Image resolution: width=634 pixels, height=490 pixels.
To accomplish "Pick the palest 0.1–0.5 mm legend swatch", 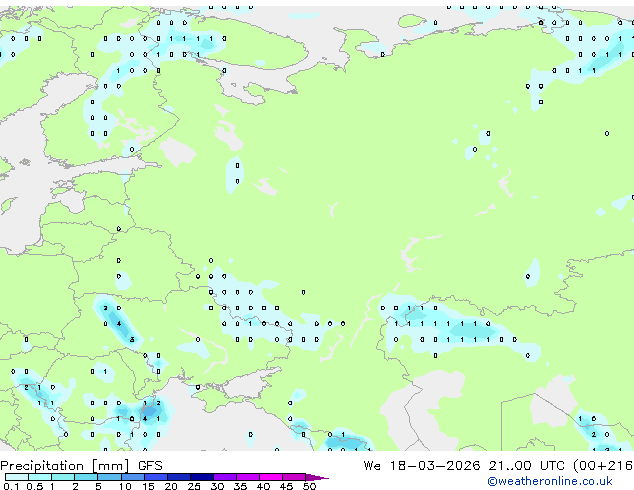I will tap(17, 477).
